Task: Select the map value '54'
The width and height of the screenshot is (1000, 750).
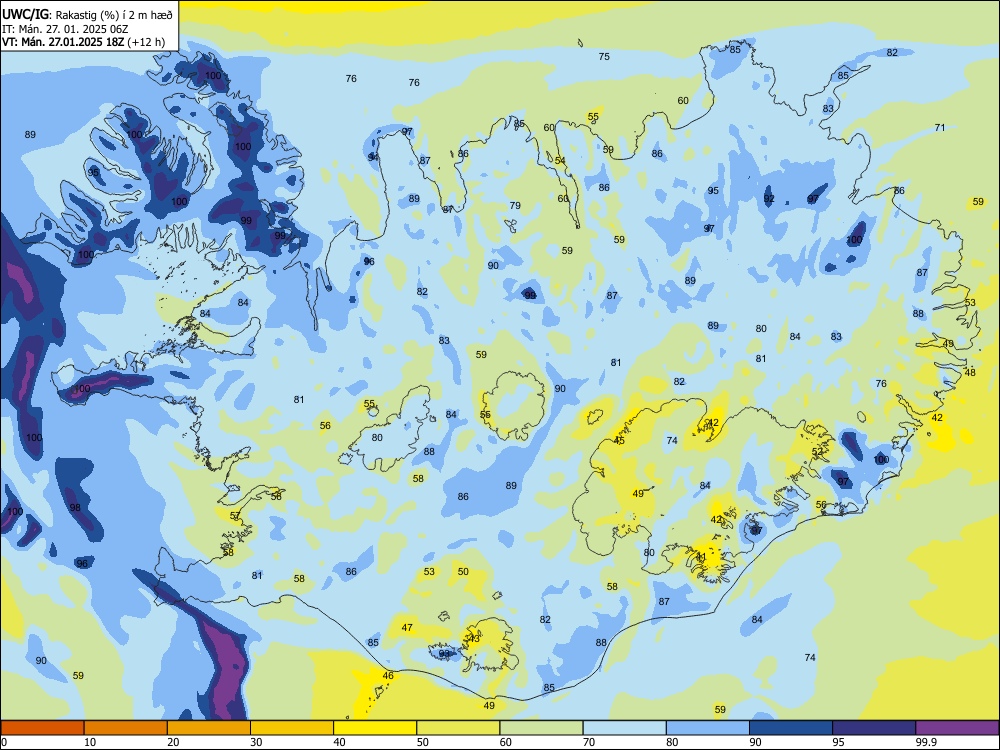Action: [x=560, y=161]
